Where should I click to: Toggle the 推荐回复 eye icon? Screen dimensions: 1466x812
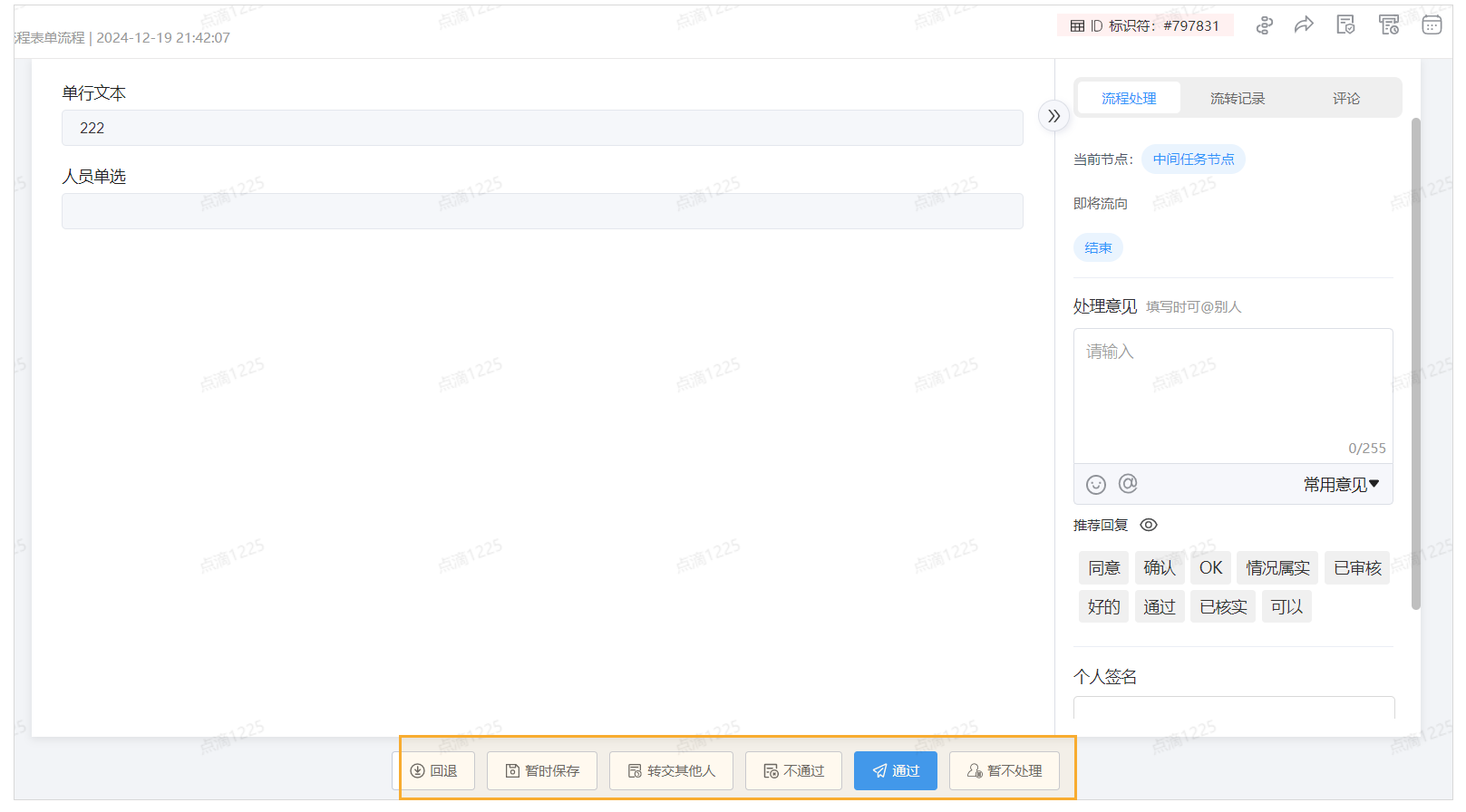click(1149, 525)
